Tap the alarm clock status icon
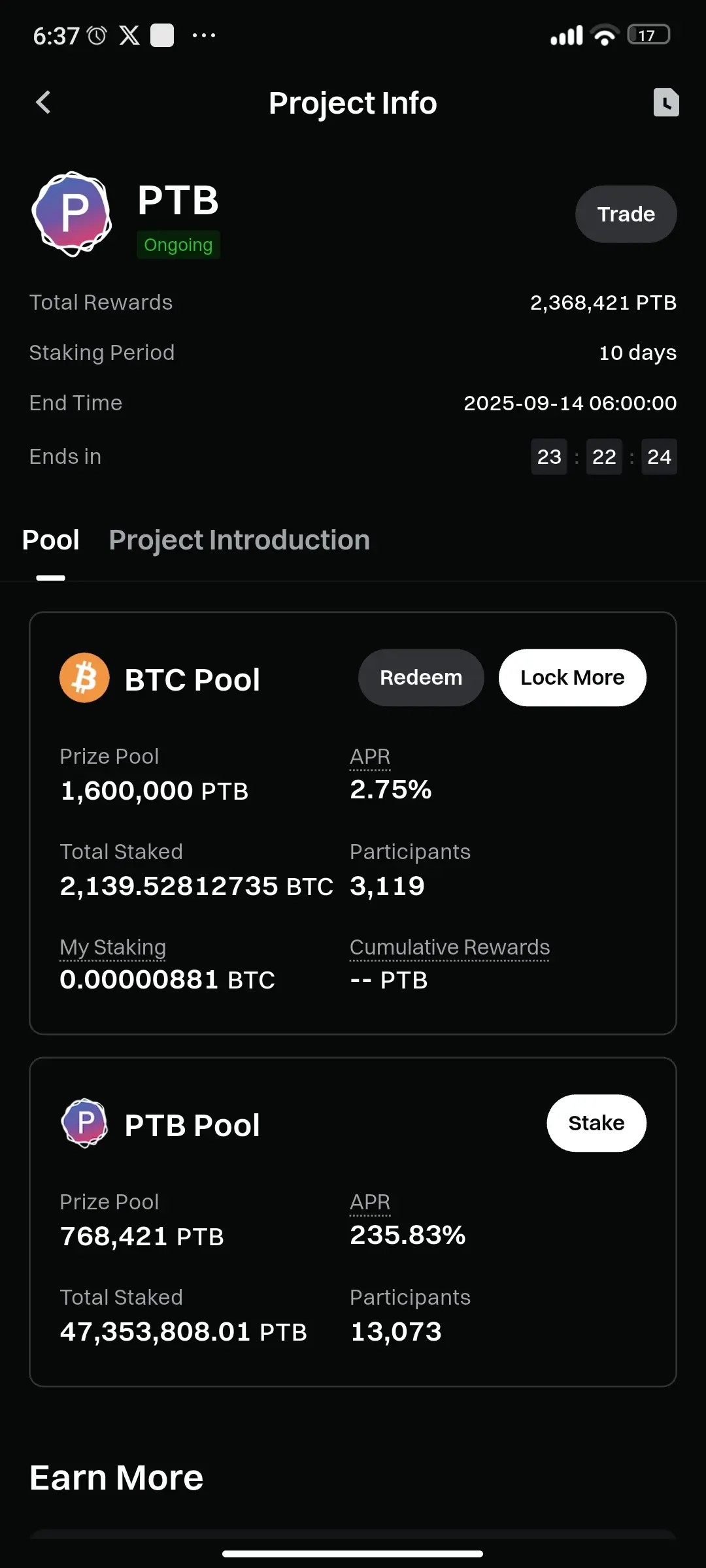The image size is (706, 1568). tap(97, 35)
